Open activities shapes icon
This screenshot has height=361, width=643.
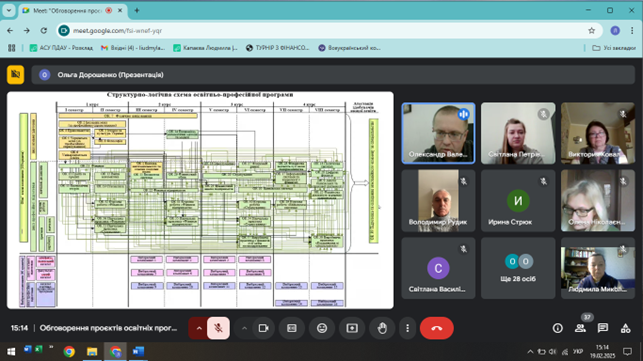point(625,328)
